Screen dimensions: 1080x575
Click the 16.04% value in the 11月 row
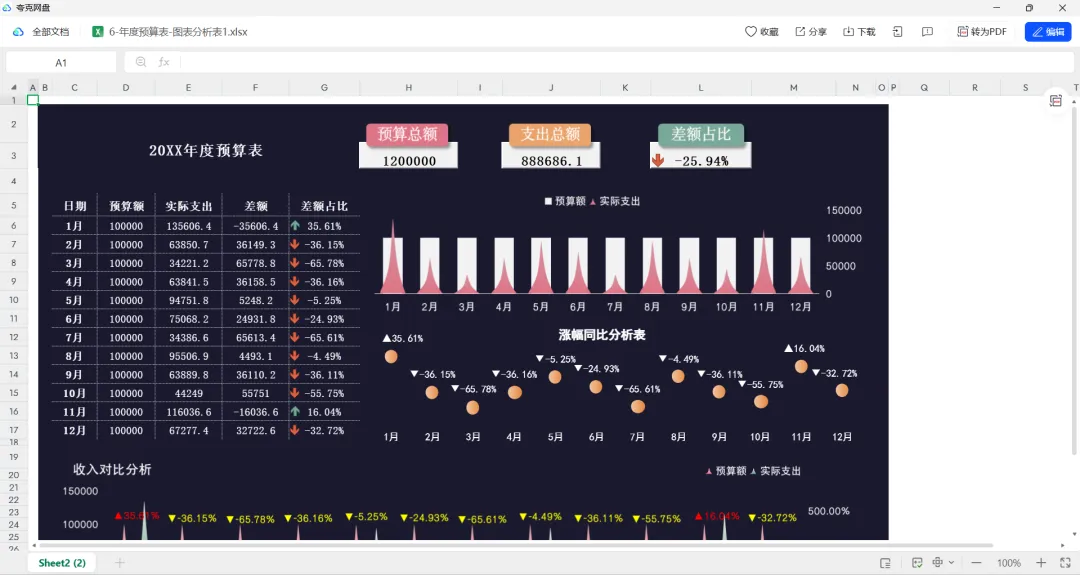tap(324, 412)
